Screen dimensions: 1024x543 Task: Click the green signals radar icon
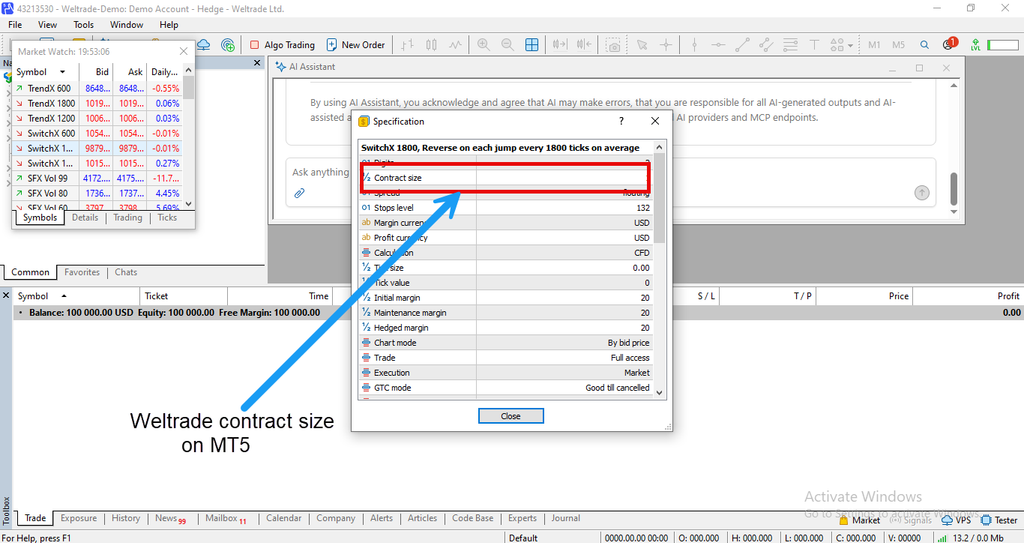(x=228, y=45)
